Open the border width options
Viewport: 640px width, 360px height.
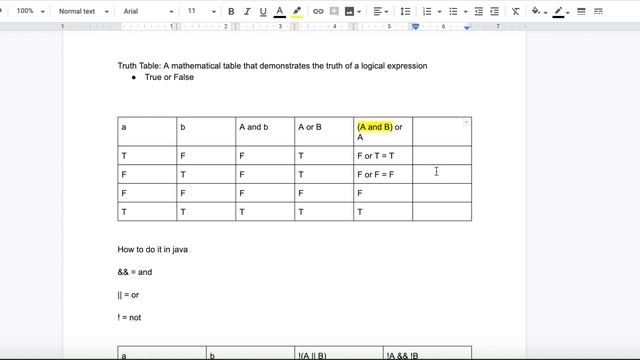pyautogui.click(x=581, y=11)
